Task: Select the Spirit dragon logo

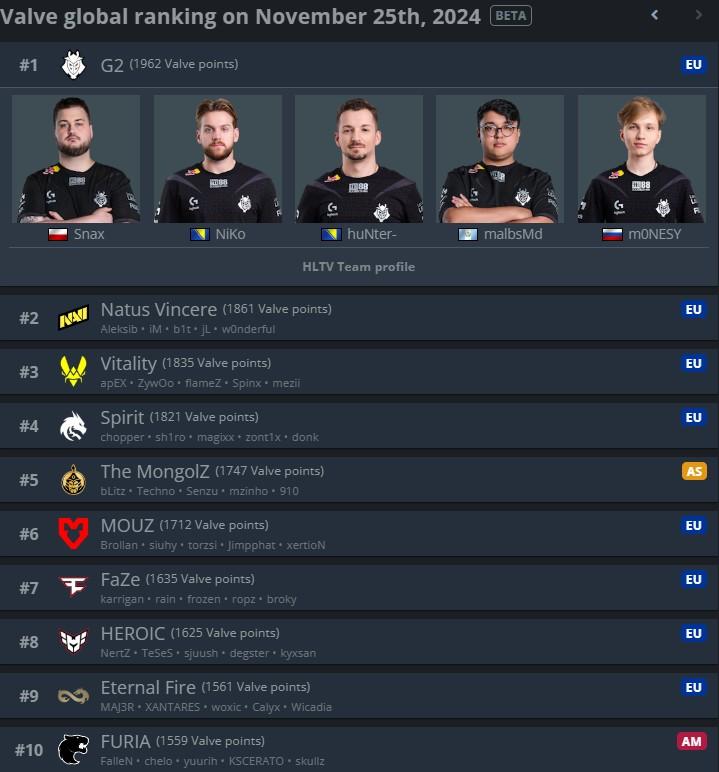Action: pyautogui.click(x=73, y=426)
